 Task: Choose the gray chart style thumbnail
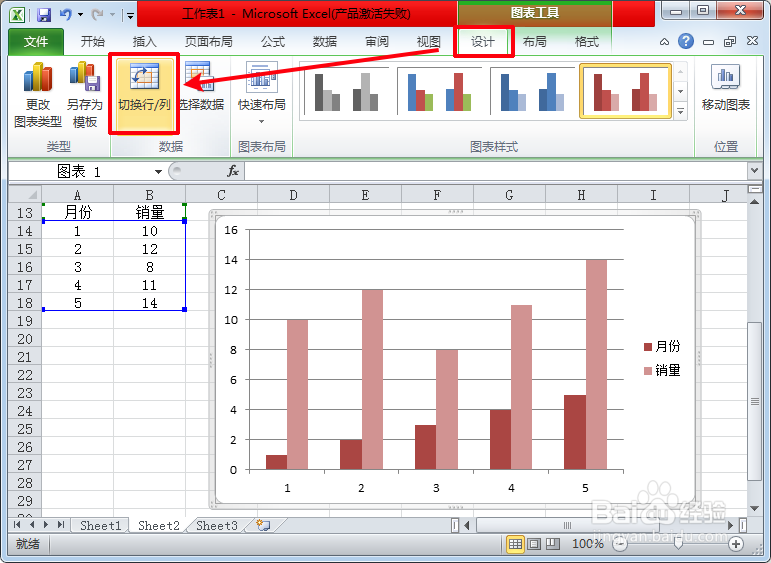pos(347,91)
